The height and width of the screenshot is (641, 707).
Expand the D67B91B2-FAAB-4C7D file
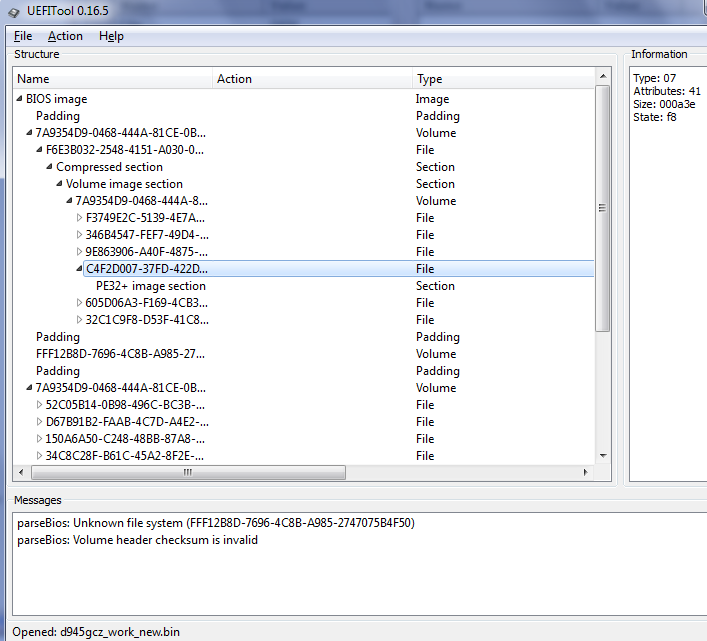40,421
